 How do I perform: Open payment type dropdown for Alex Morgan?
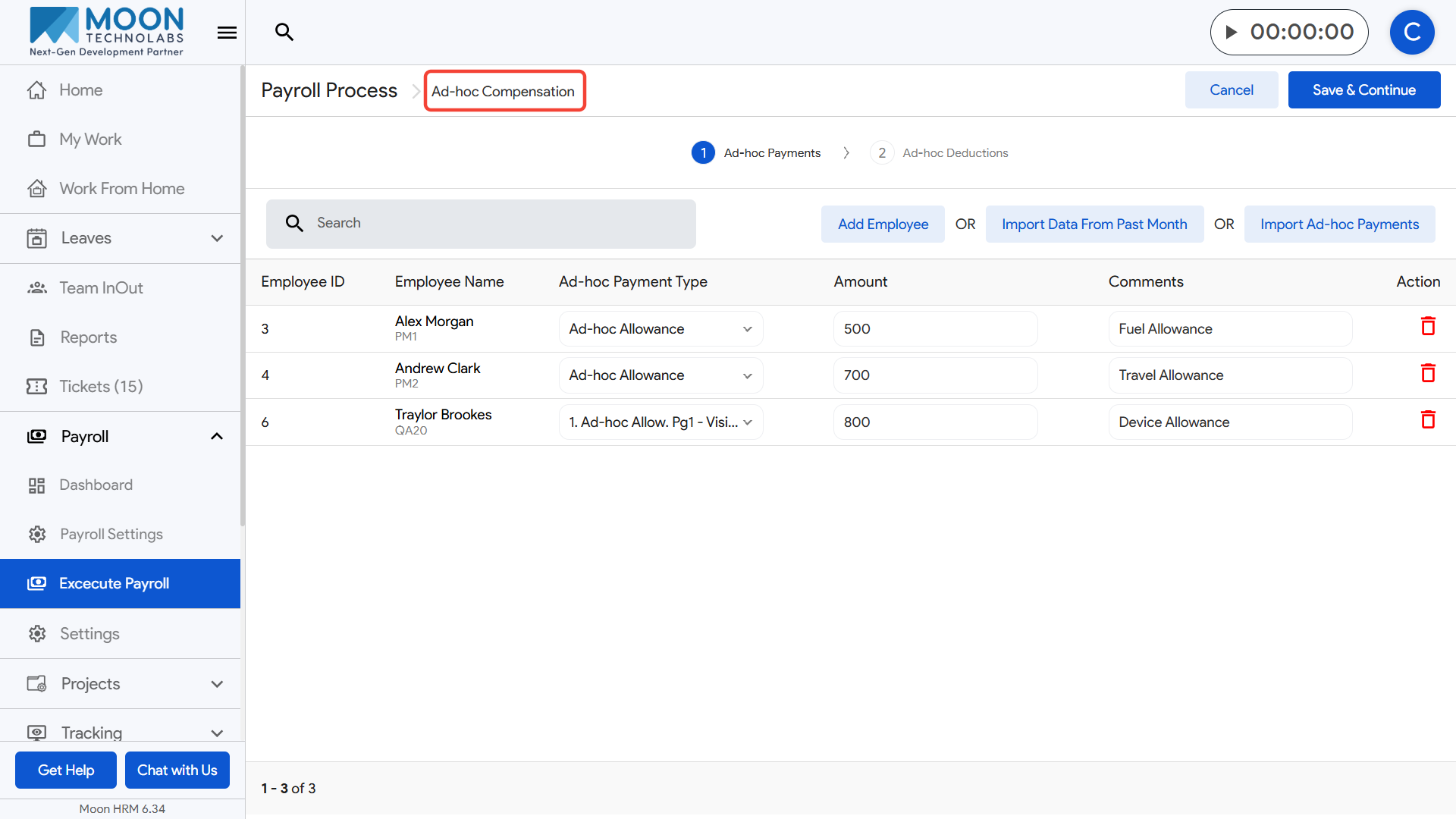(661, 329)
